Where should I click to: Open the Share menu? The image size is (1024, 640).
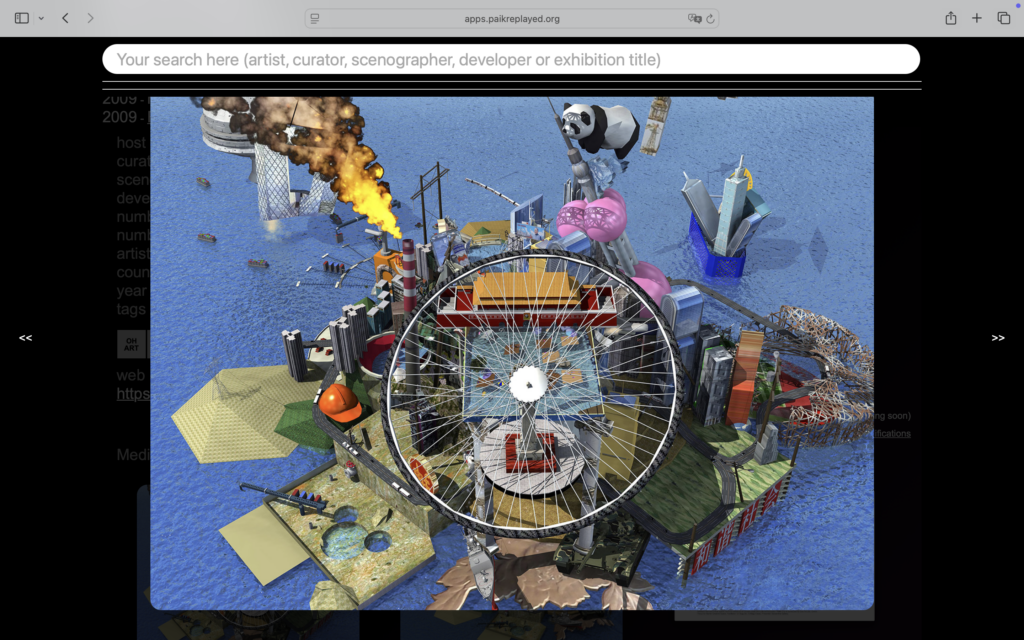[x=950, y=18]
